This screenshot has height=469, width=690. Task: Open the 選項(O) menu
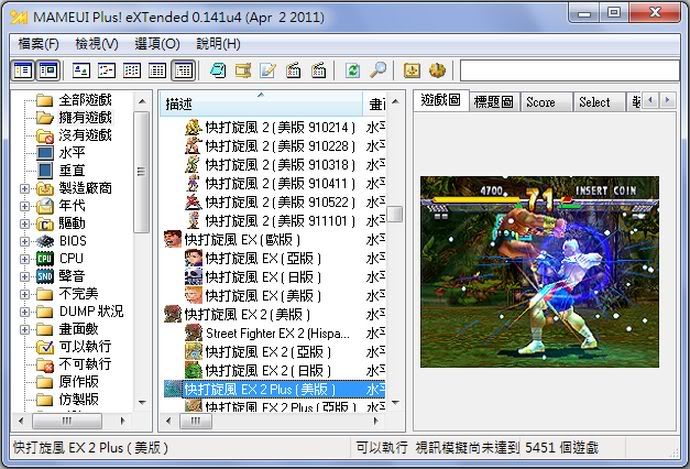157,44
